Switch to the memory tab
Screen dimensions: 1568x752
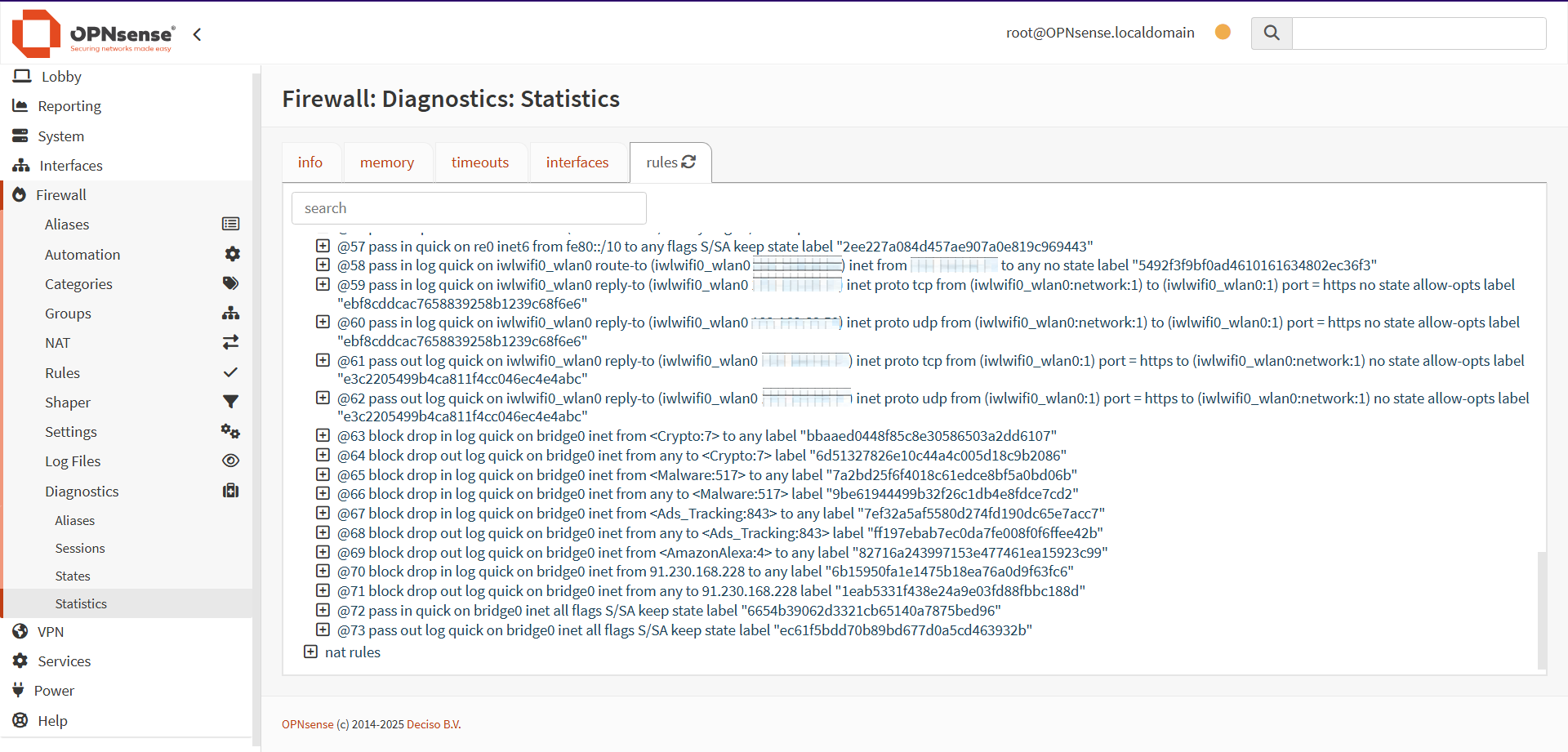point(387,162)
